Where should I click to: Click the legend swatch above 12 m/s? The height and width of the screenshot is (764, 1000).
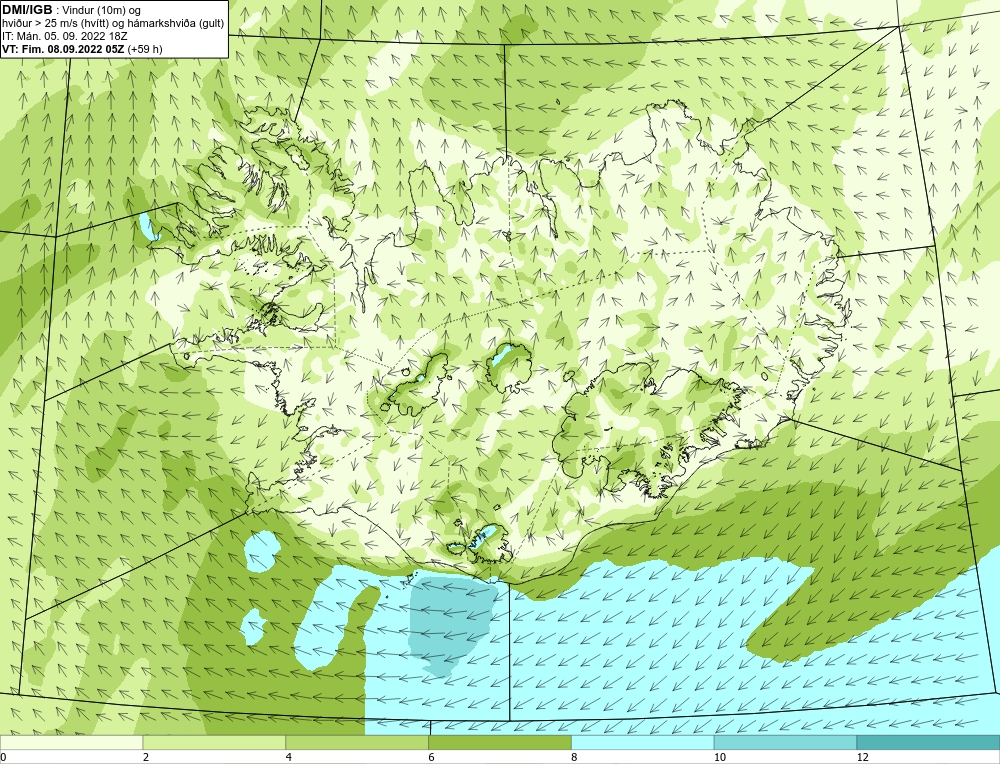coord(929,742)
